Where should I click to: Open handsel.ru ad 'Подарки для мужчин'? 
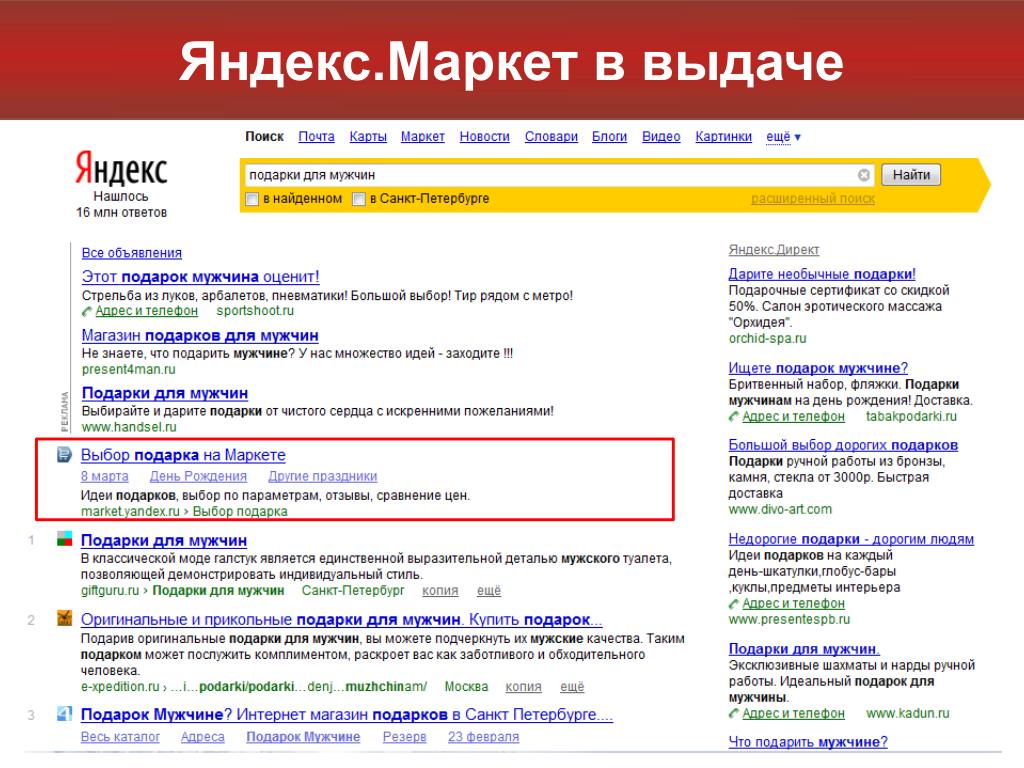point(165,393)
